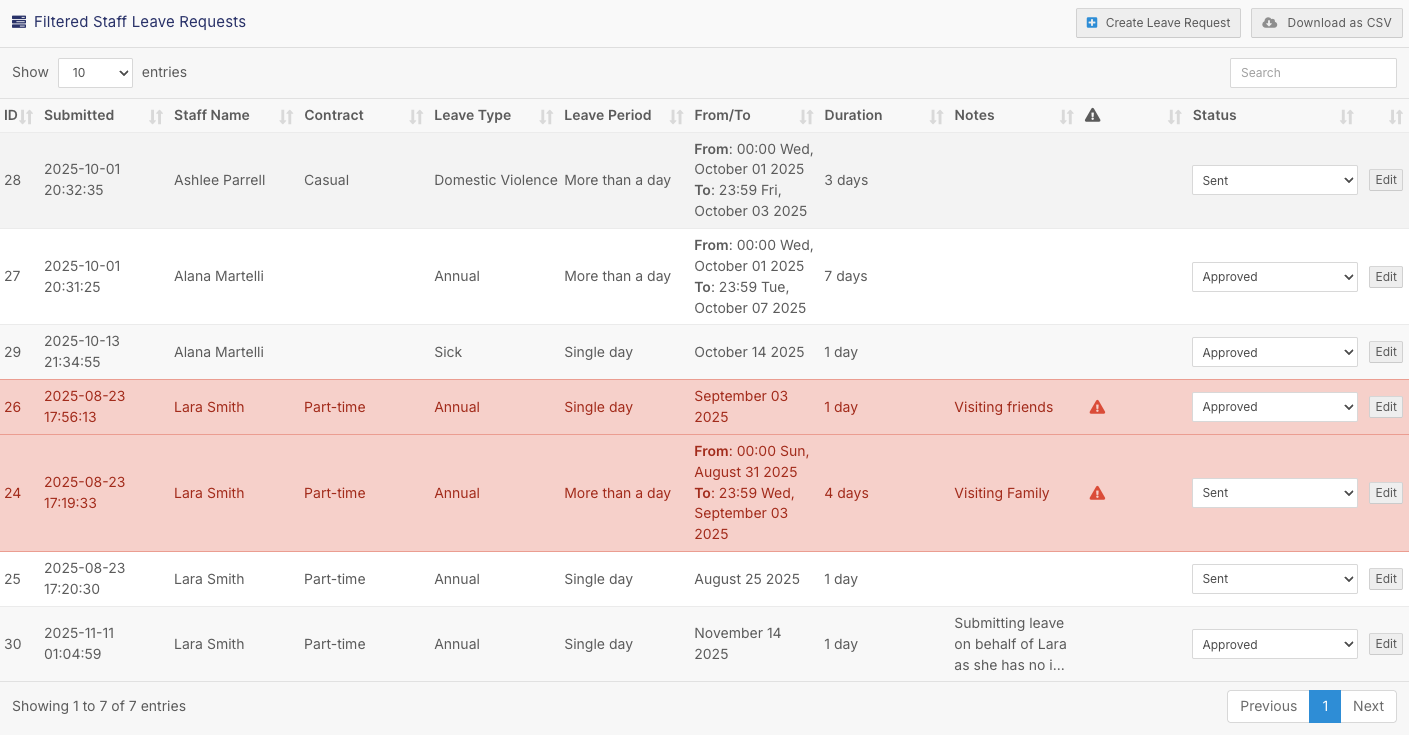Sort by Leave Period column arrows
Screen dimensions: 1409x735
[676, 117]
